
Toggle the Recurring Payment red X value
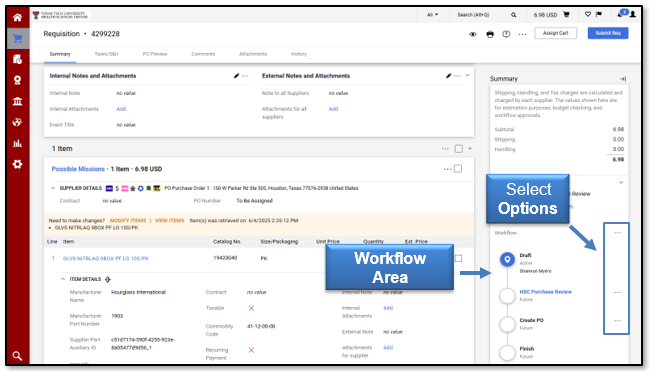click(x=251, y=350)
